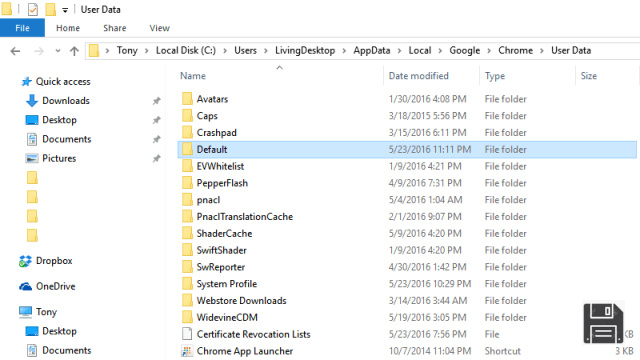The height and width of the screenshot is (360, 640).
Task: Click Google in the address breadcrumb
Action: point(464,50)
